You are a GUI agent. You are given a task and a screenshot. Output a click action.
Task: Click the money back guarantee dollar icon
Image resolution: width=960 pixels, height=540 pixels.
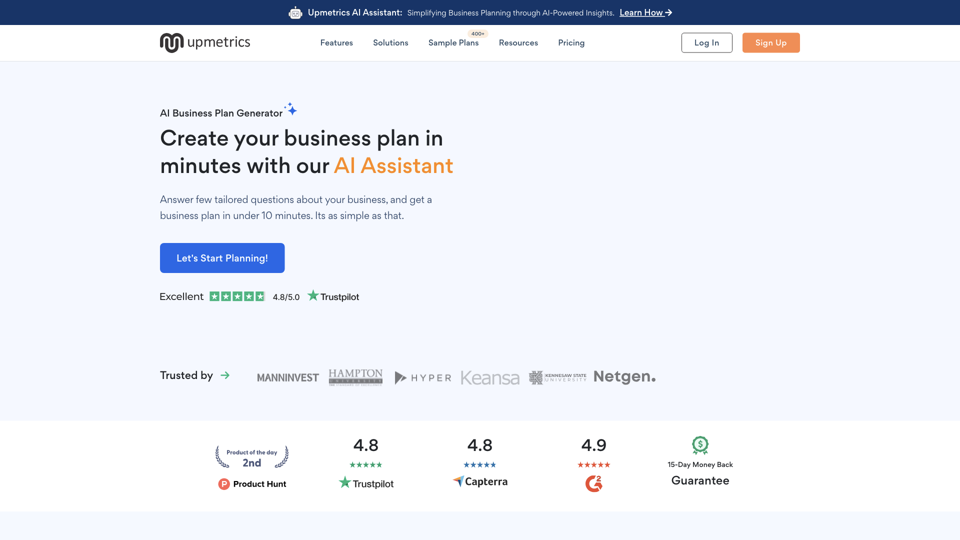[x=700, y=445]
